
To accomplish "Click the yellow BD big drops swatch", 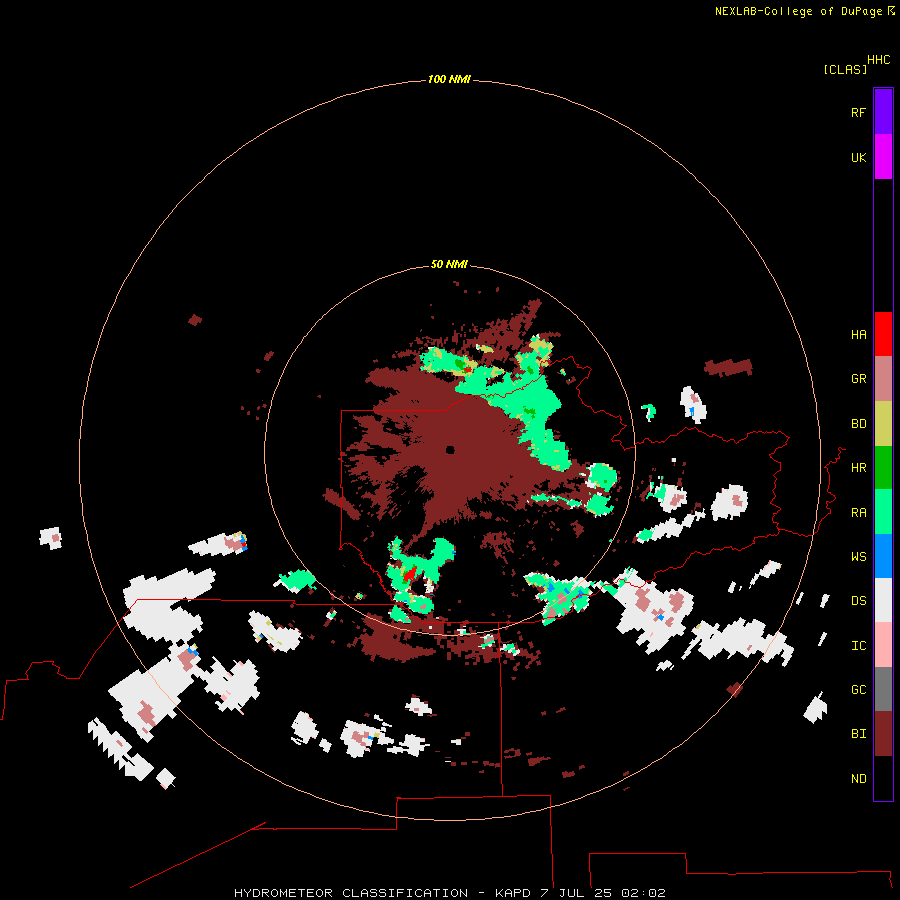I will (x=883, y=424).
